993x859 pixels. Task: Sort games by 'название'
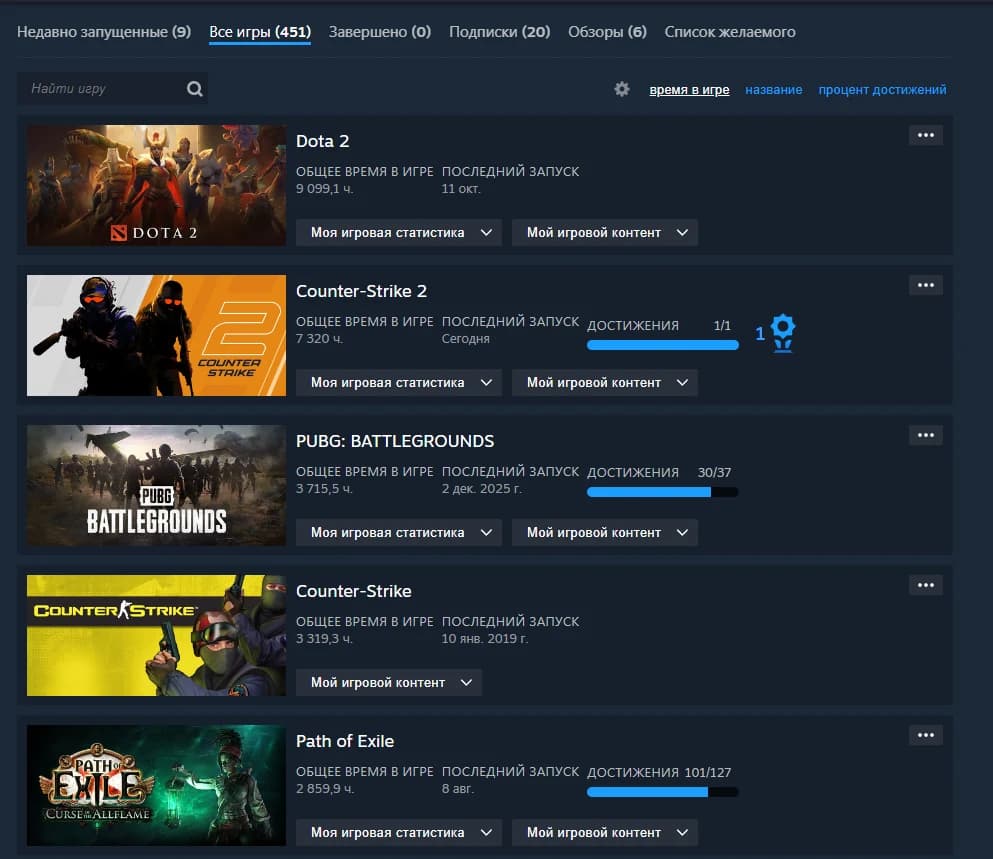(773, 90)
